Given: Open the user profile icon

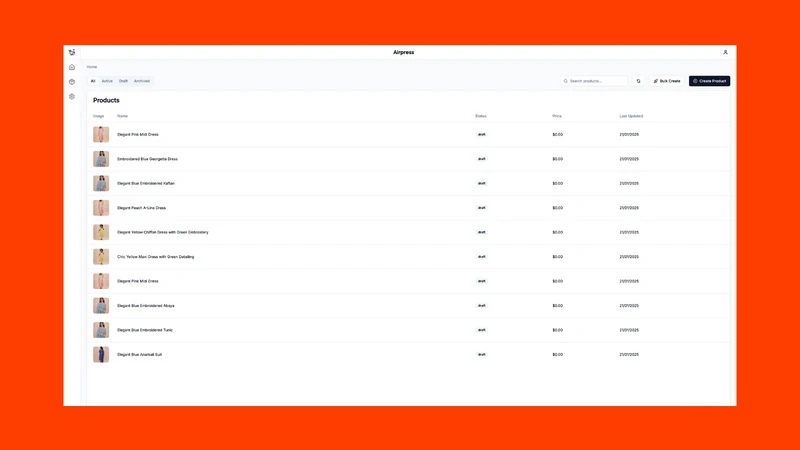Looking at the screenshot, I should coord(725,52).
